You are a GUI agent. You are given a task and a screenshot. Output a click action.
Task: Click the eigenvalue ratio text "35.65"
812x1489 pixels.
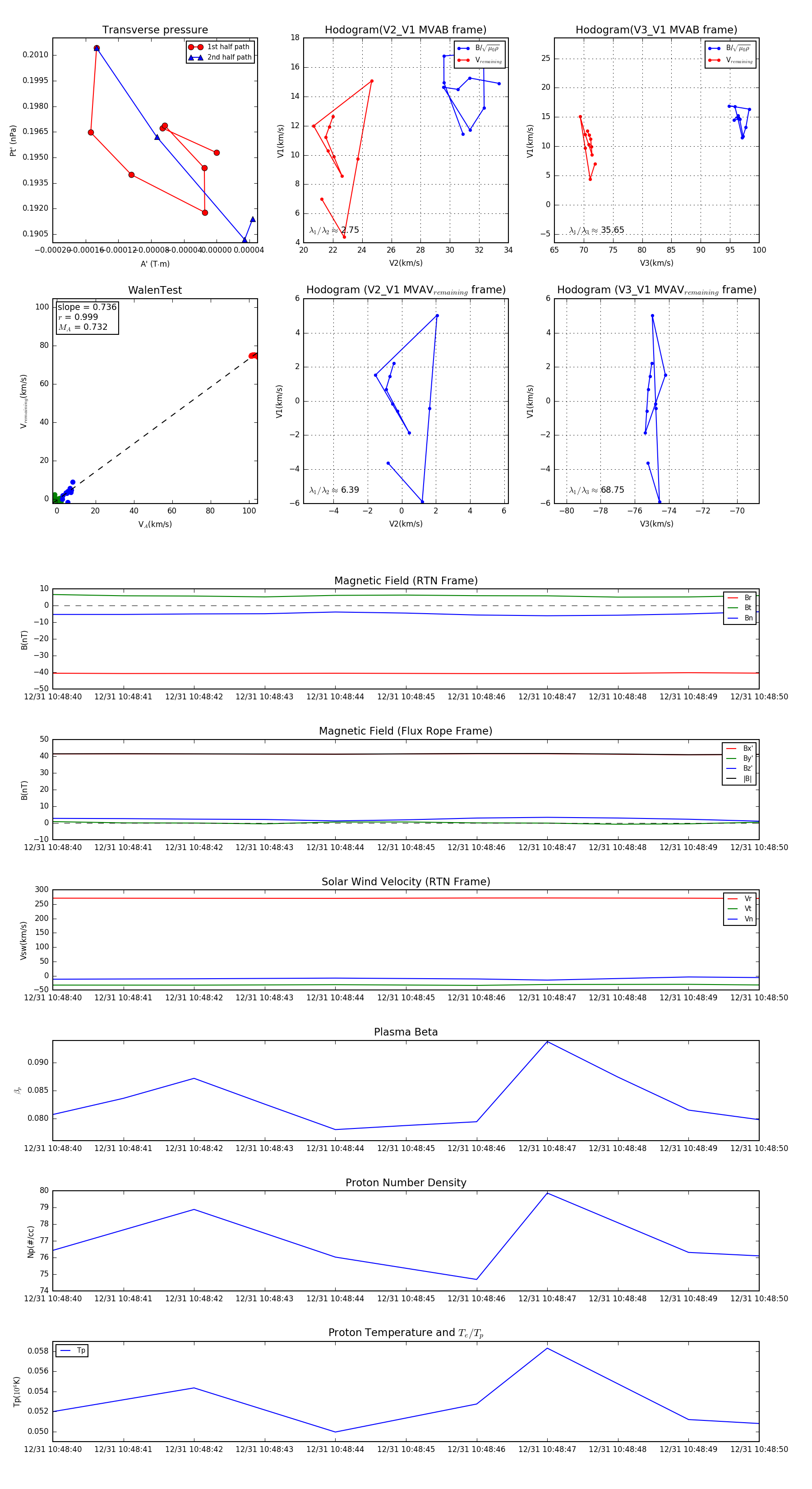[613, 230]
